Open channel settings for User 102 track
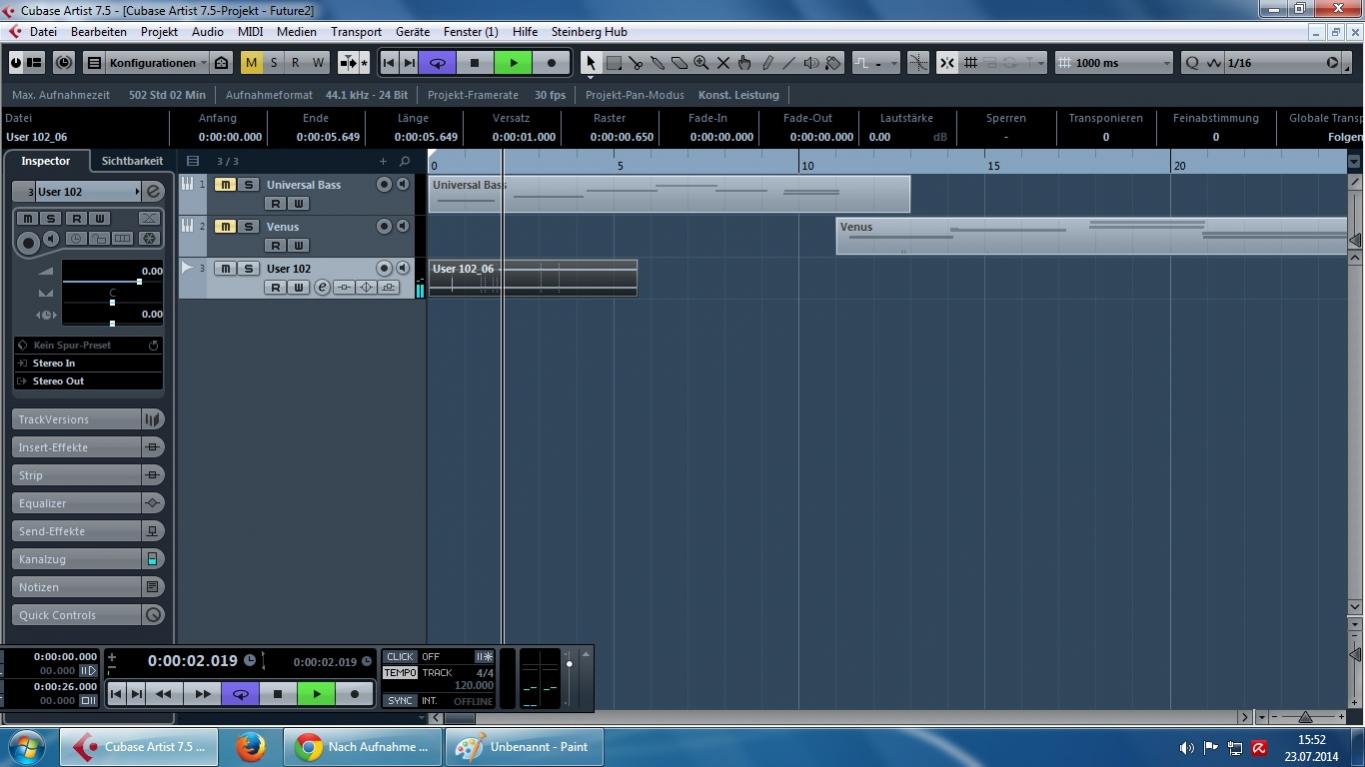1365x767 pixels. pyautogui.click(x=322, y=288)
